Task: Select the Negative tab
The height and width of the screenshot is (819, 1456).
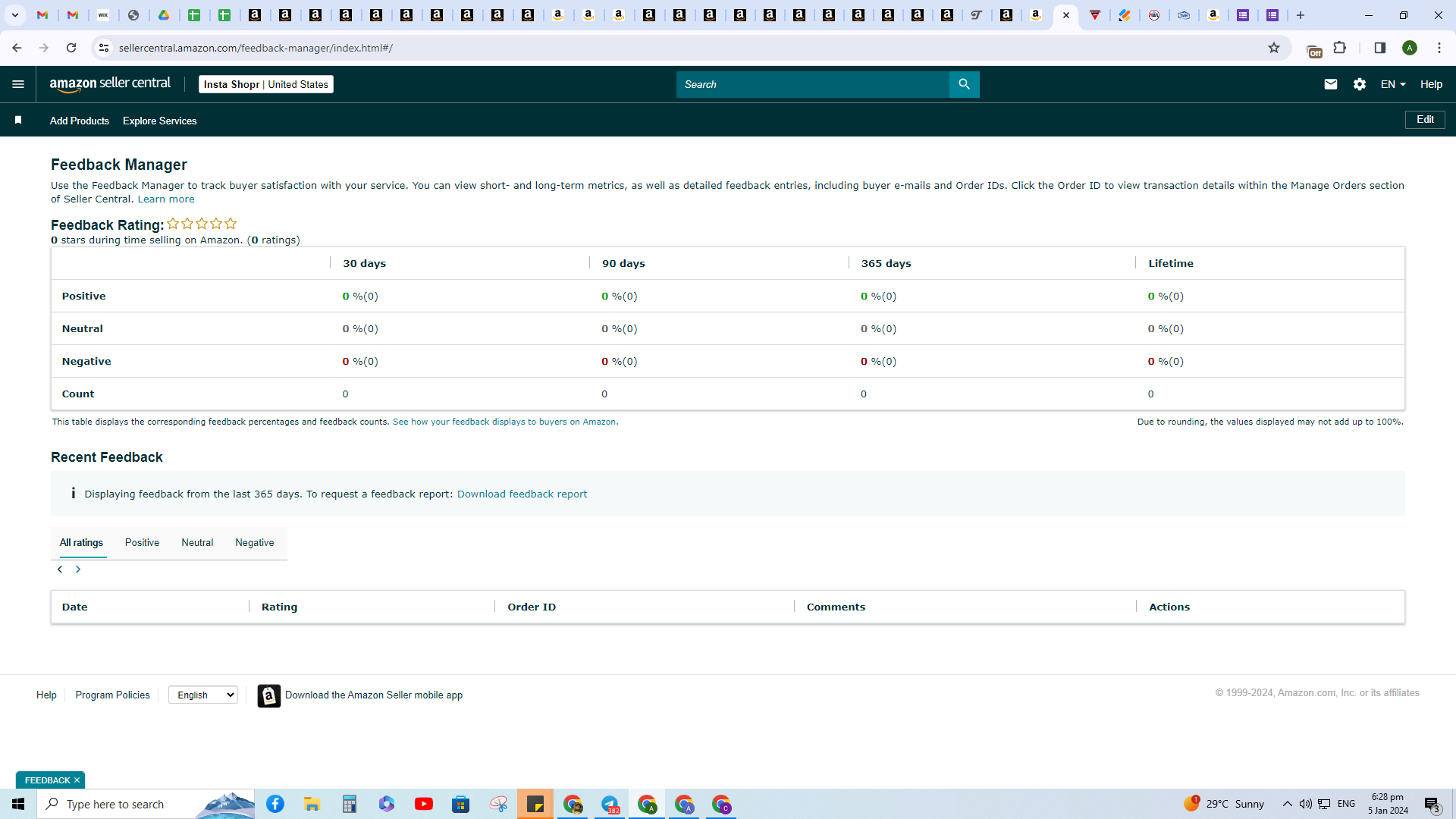Action: (x=255, y=543)
